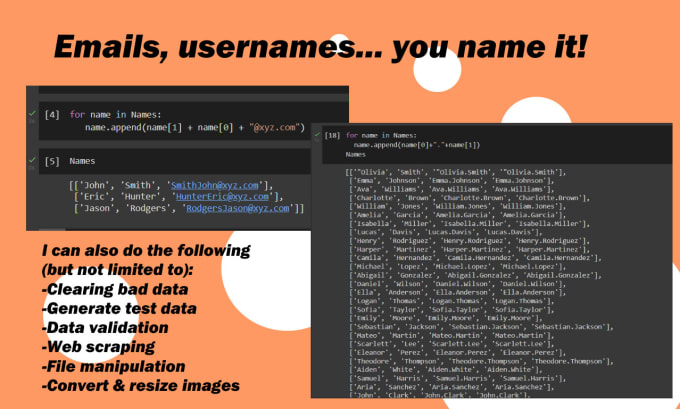Click the "Emails, usernames... you name it!" headline

pos(320,47)
